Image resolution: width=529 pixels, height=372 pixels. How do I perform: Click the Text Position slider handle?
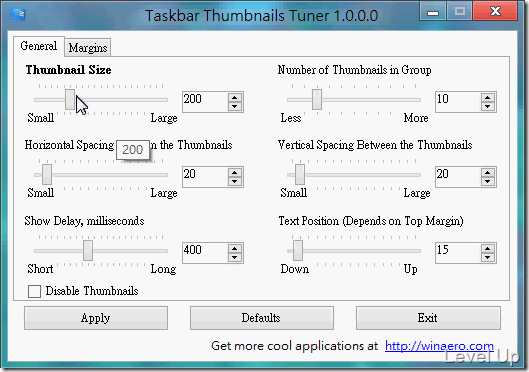[x=298, y=251]
